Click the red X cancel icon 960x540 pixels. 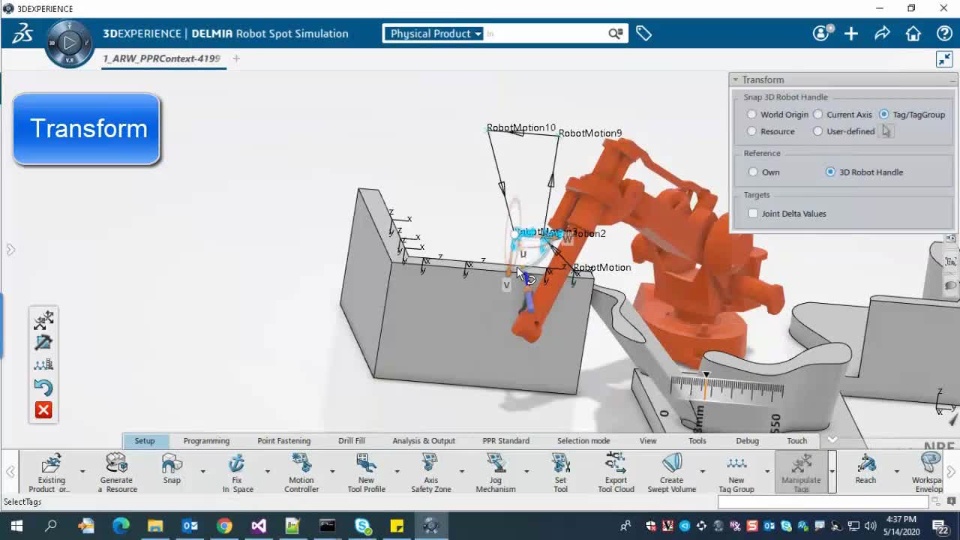coord(43,410)
